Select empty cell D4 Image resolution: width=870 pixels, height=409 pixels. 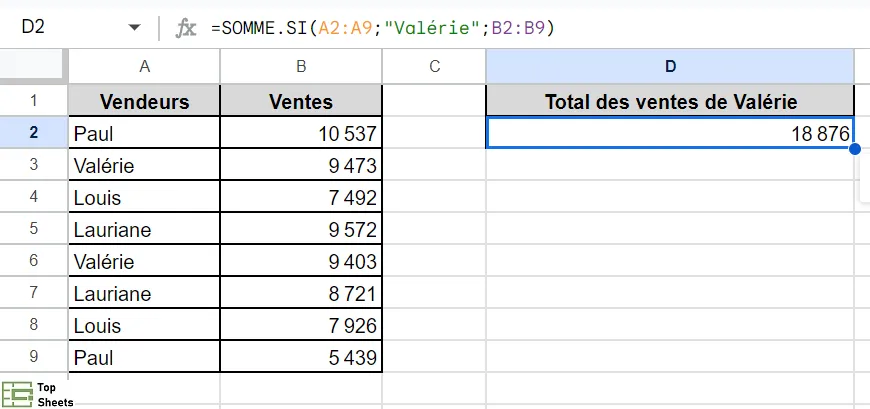coord(670,197)
